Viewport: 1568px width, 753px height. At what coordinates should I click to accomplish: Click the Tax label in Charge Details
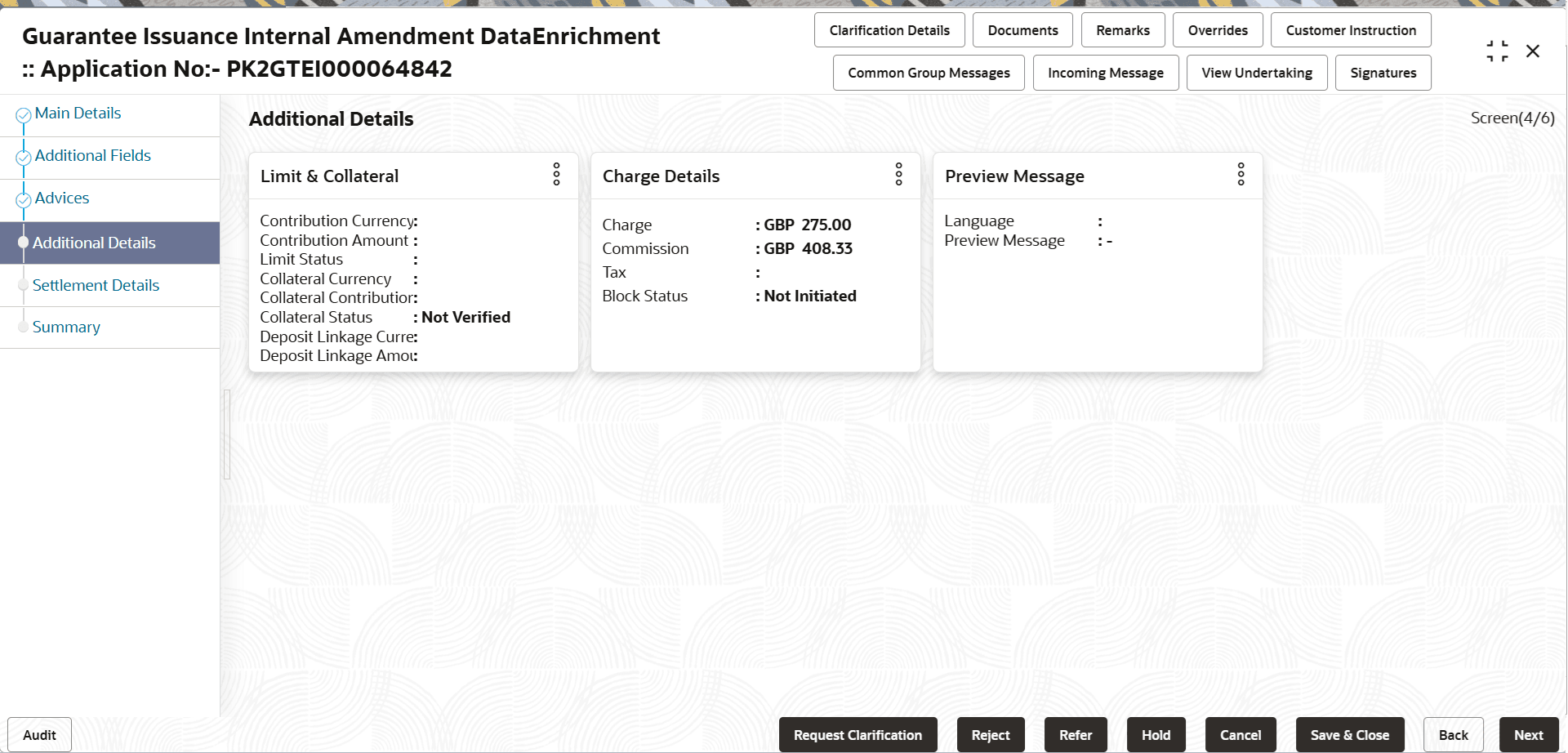[614, 273]
